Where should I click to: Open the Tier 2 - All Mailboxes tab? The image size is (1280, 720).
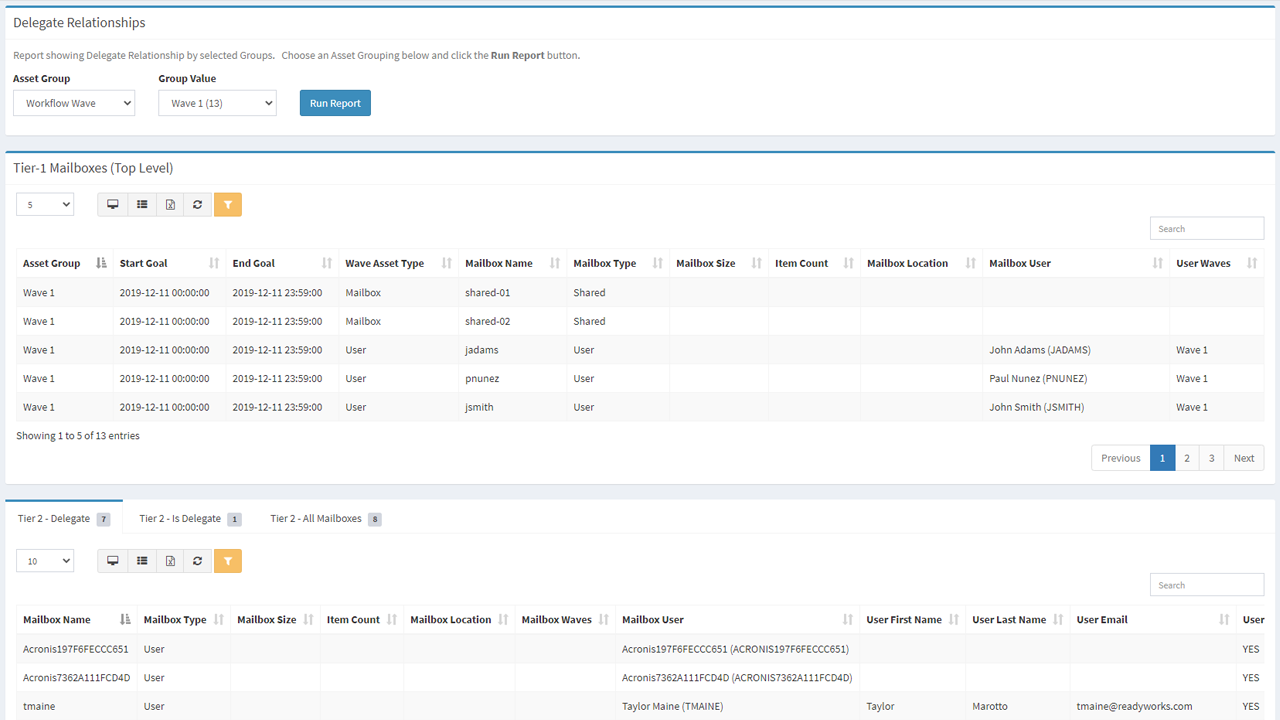pyautogui.click(x=318, y=518)
